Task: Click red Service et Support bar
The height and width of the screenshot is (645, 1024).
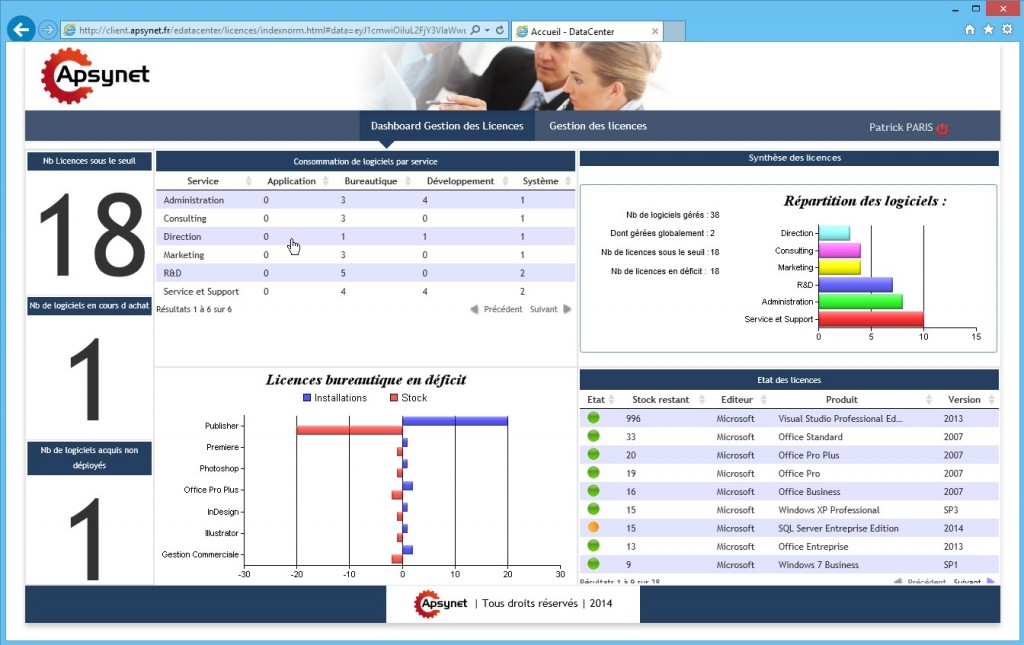Action: coord(870,320)
